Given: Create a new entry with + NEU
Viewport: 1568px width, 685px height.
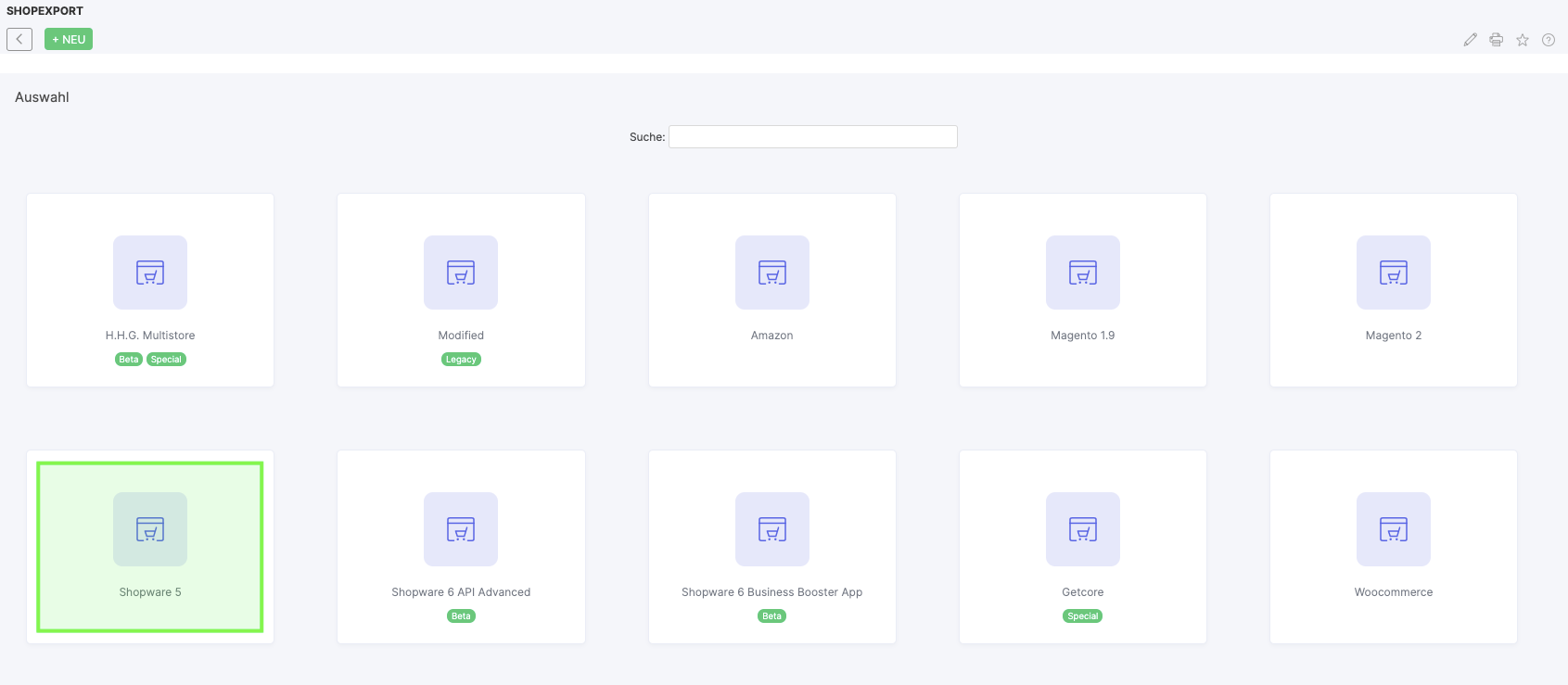Looking at the screenshot, I should (69, 39).
